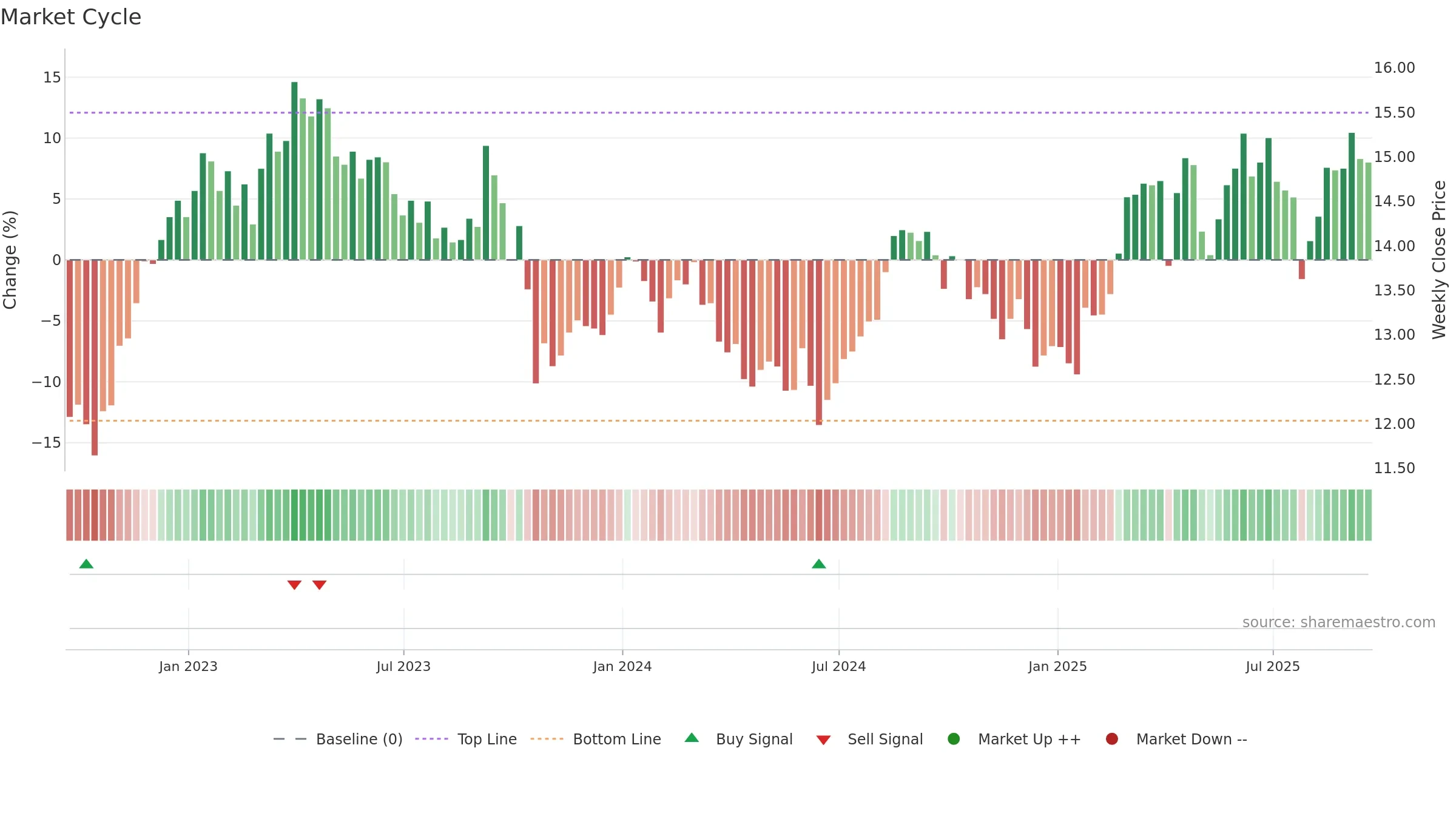Click the Change (%) axis title

coord(10,260)
